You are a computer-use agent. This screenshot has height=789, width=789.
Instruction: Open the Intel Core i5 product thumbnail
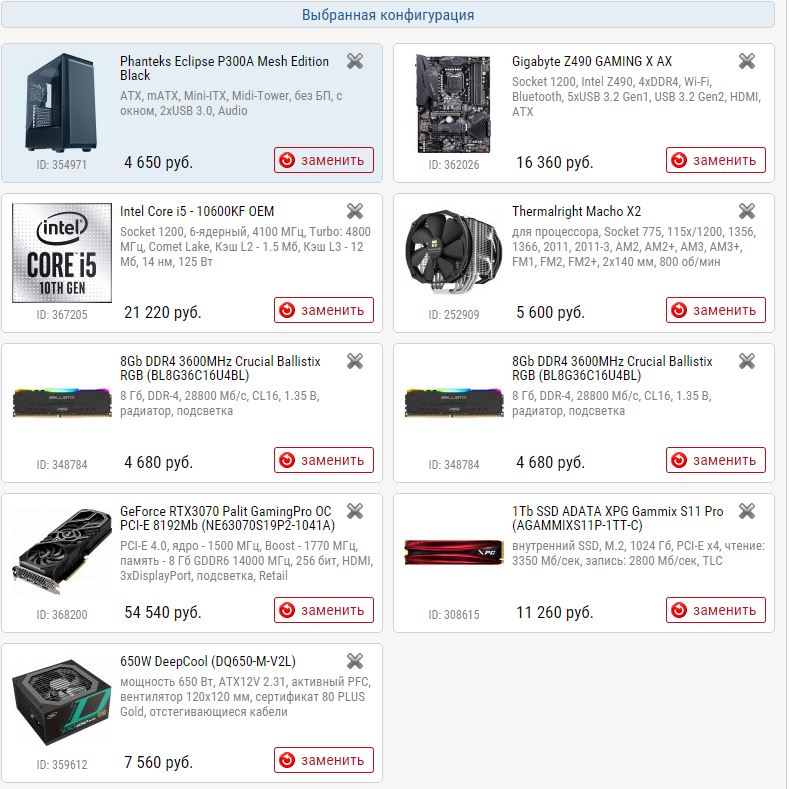coord(62,253)
